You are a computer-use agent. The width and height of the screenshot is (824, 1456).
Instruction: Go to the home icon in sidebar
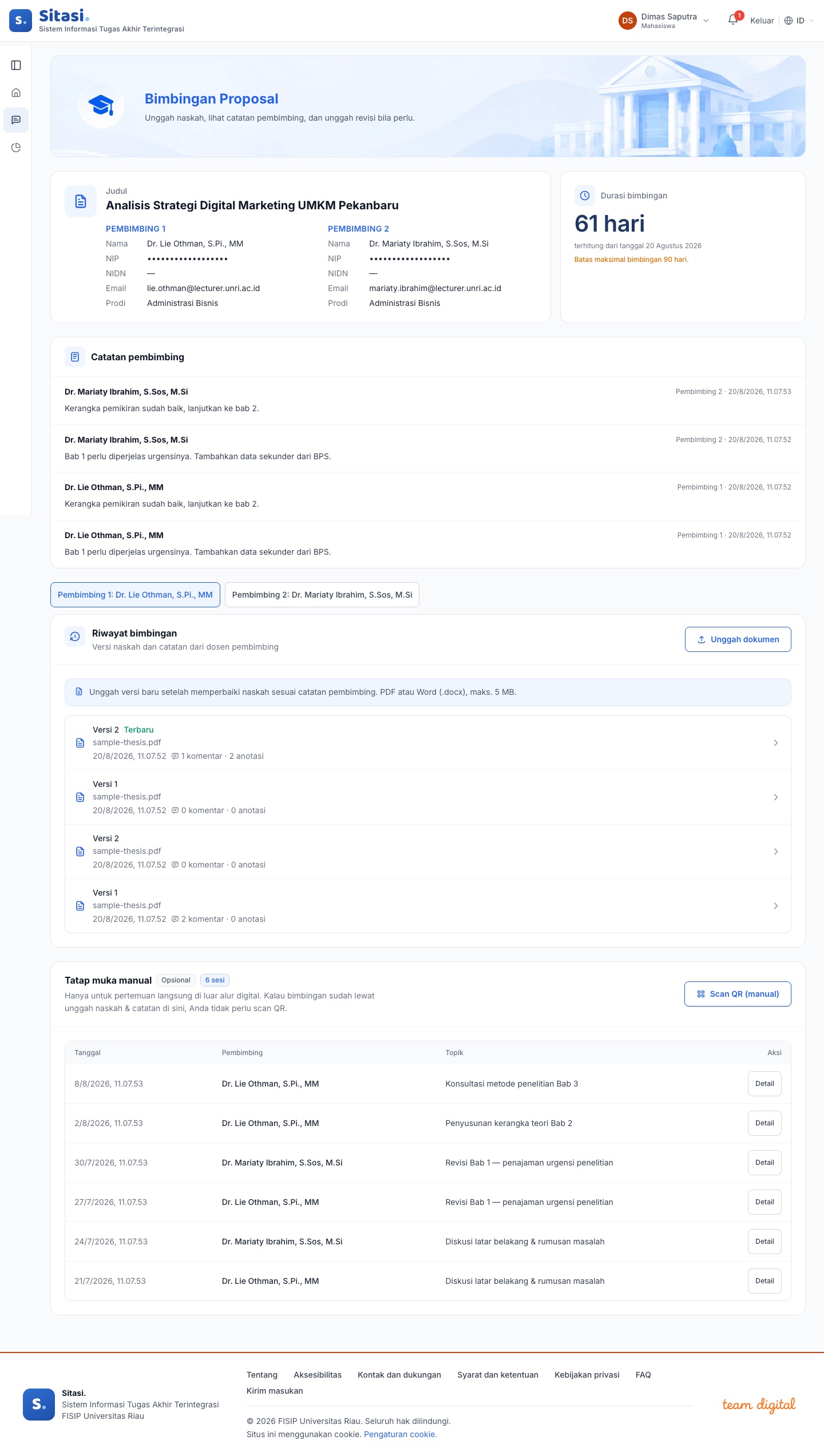tap(16, 93)
